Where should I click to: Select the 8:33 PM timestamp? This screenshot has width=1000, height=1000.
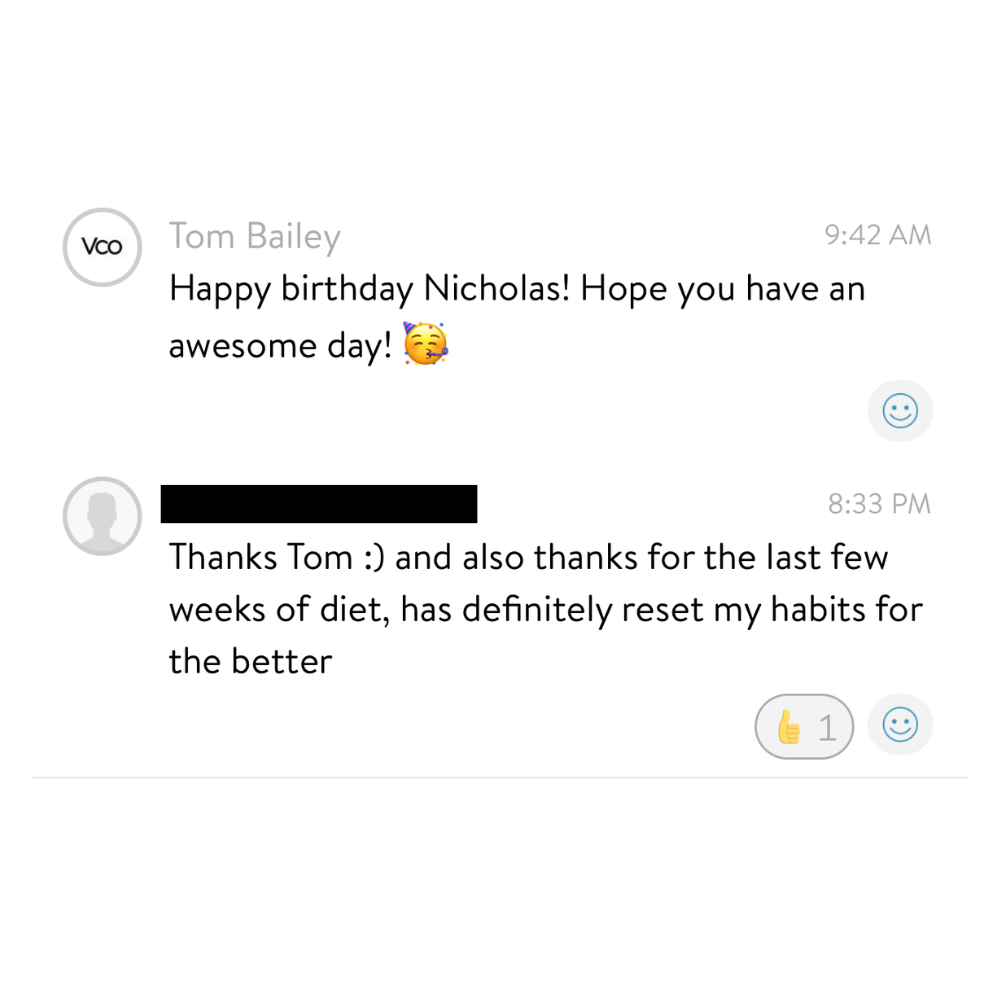click(879, 504)
